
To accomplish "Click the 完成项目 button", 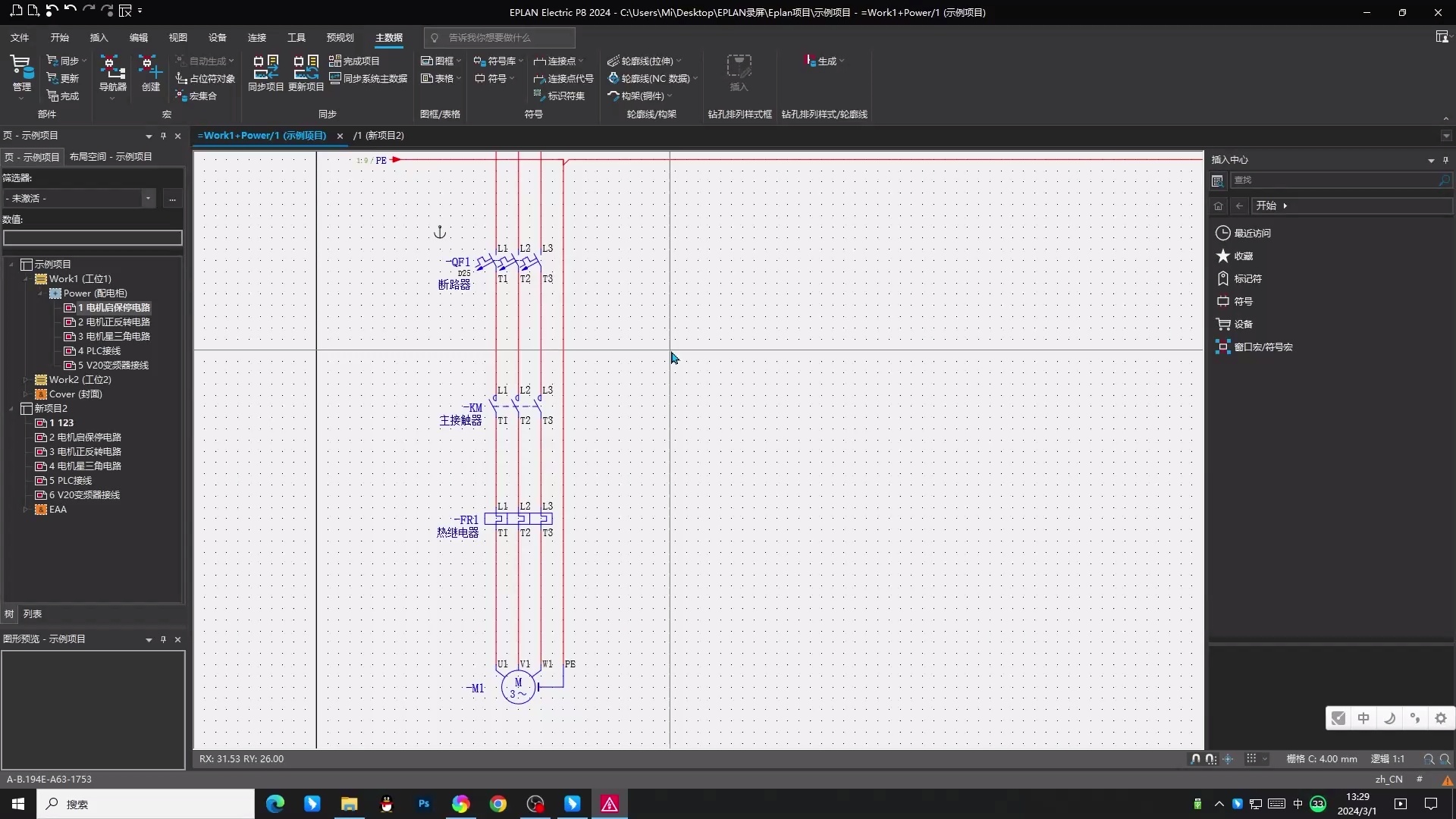I will click(x=354, y=61).
